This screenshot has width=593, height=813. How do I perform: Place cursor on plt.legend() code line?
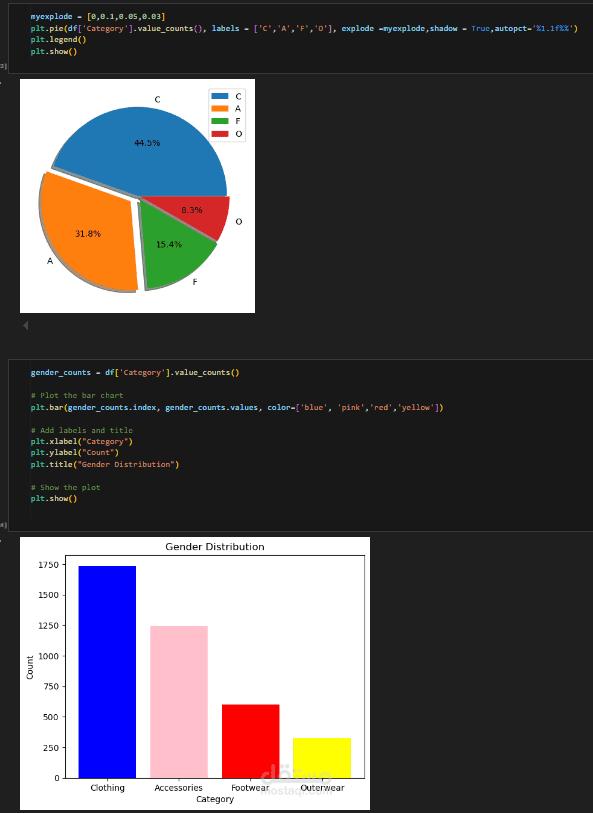[58, 40]
